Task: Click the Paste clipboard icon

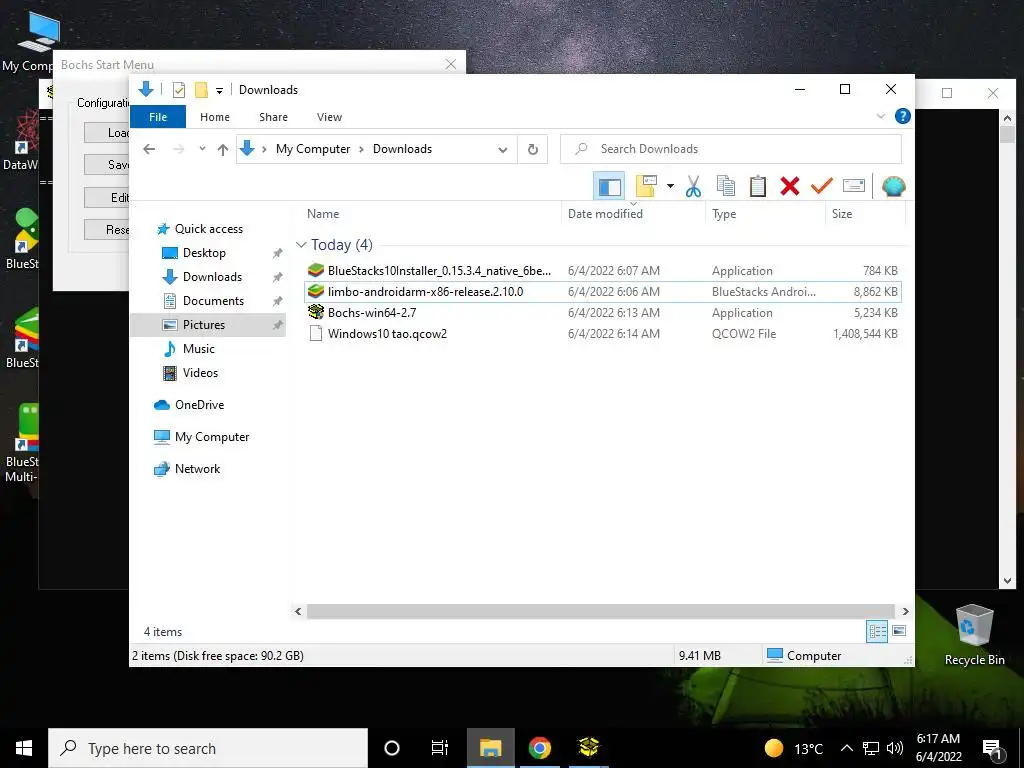Action: click(758, 186)
